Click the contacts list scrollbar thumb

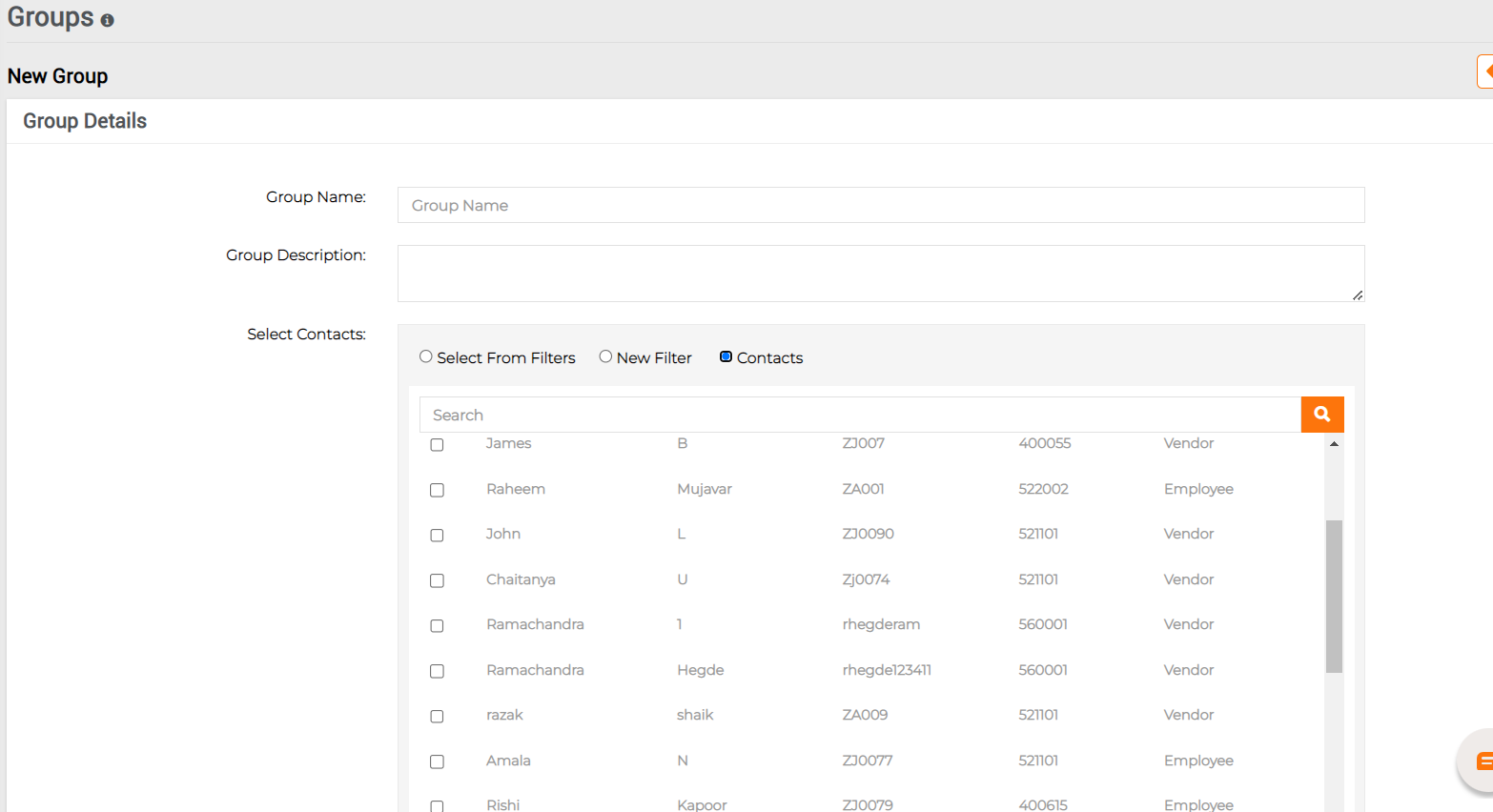pos(1334,597)
